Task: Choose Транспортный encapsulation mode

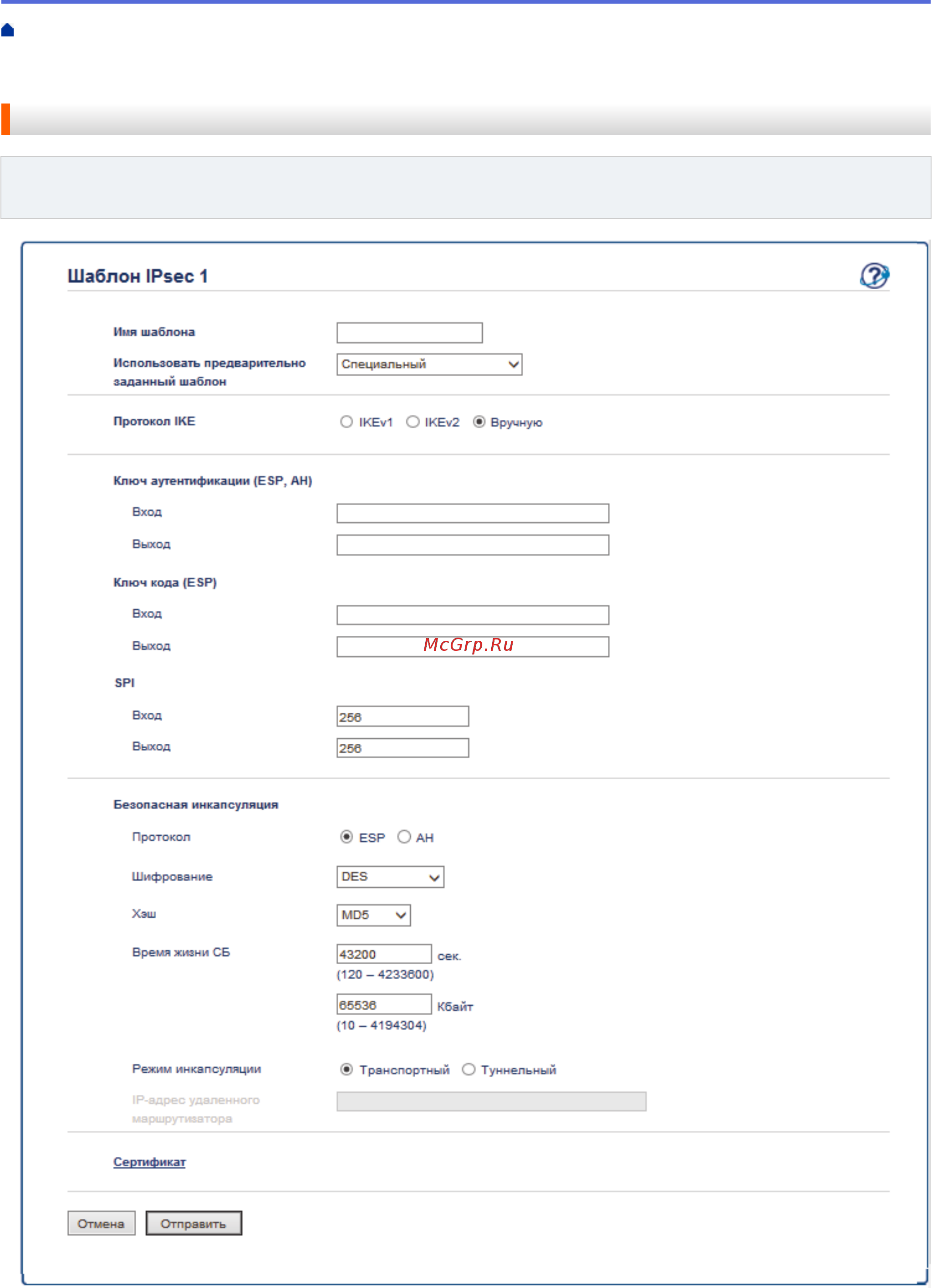Action: 346,1069
